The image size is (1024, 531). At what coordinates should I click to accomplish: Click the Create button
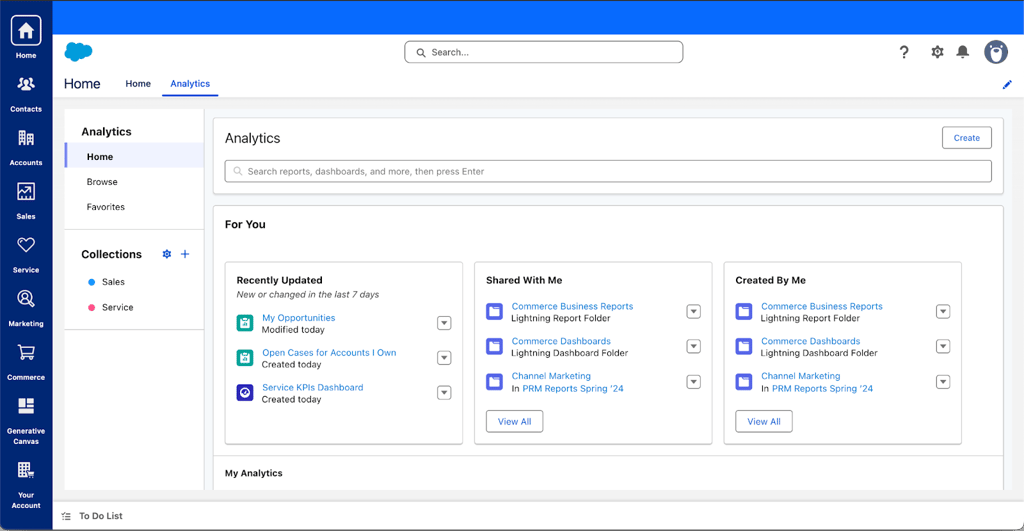point(967,138)
